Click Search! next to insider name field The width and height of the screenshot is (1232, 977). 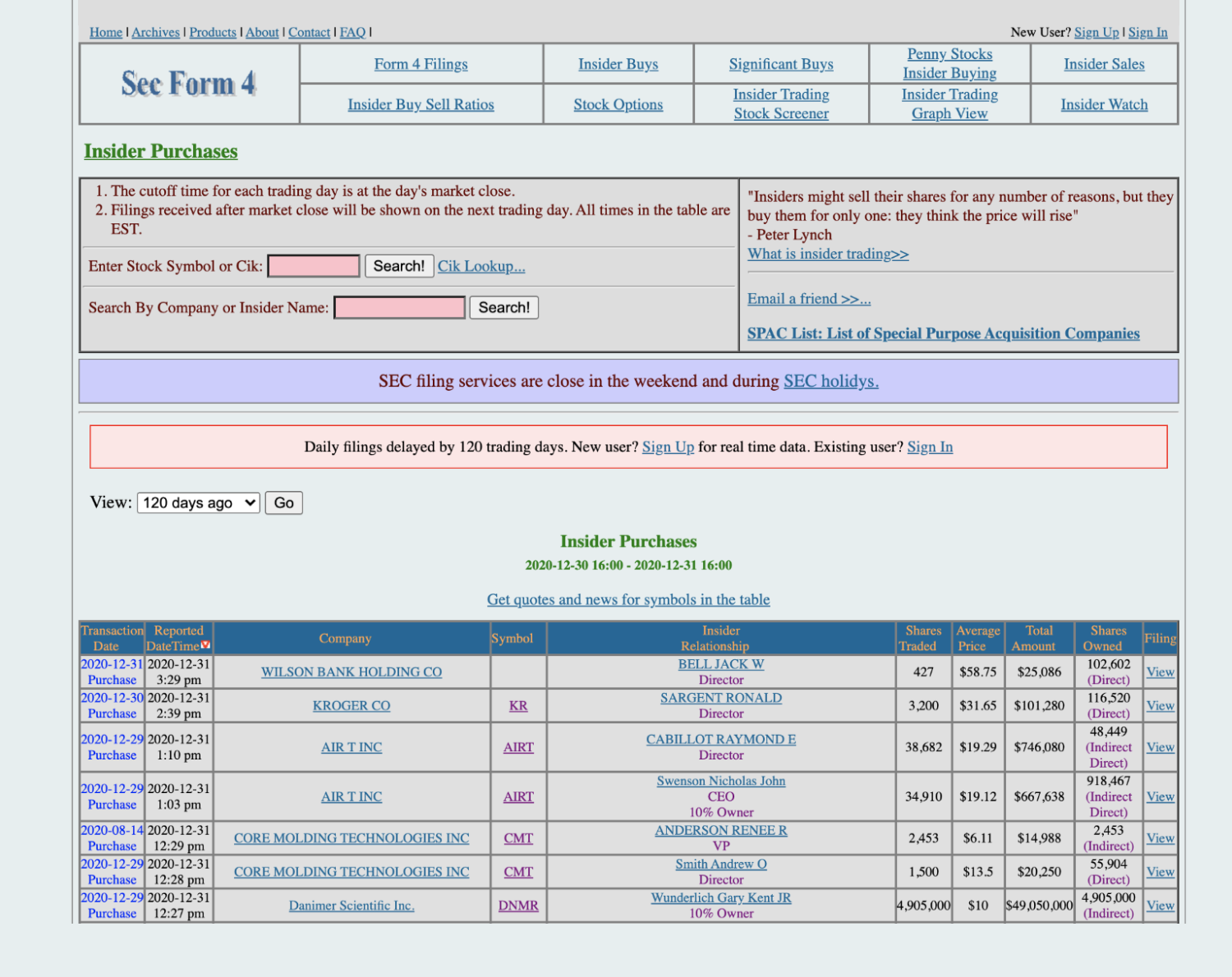504,308
